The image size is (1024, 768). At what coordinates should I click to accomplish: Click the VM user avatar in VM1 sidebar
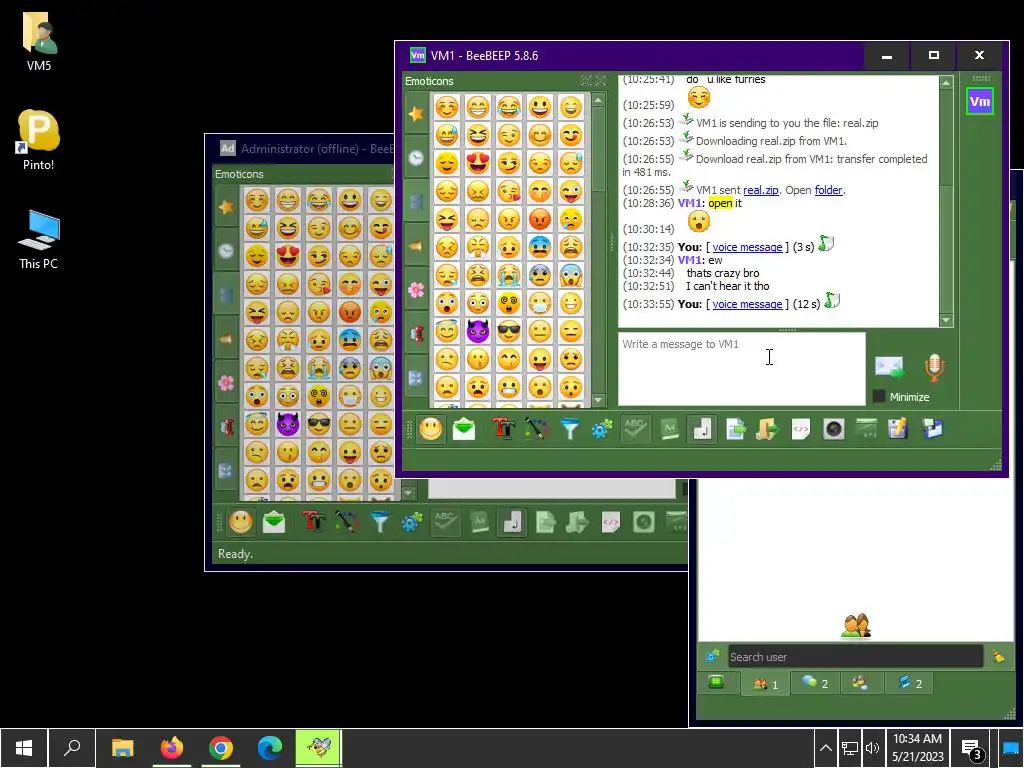point(980,101)
